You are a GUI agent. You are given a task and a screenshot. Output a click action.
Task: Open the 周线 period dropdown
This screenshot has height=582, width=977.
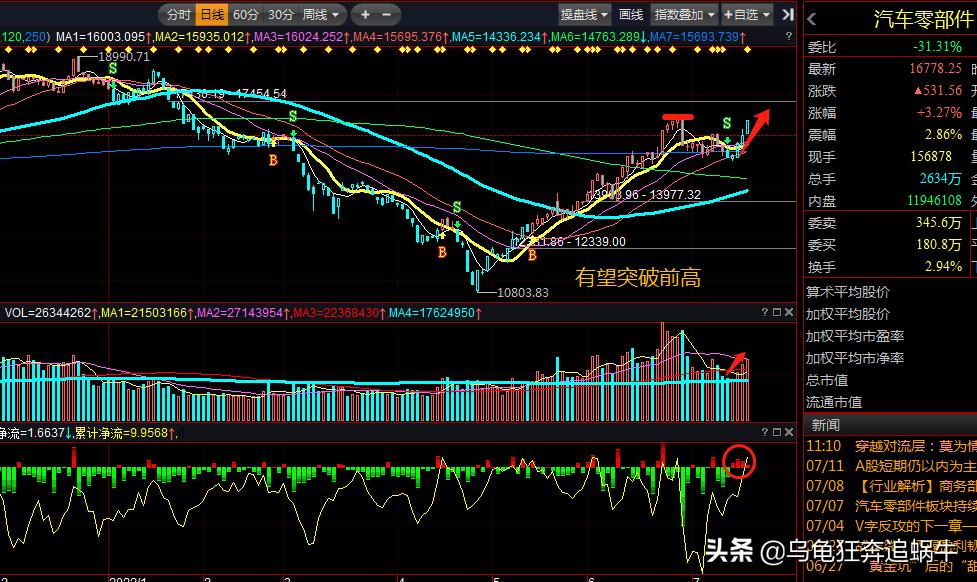coord(321,14)
